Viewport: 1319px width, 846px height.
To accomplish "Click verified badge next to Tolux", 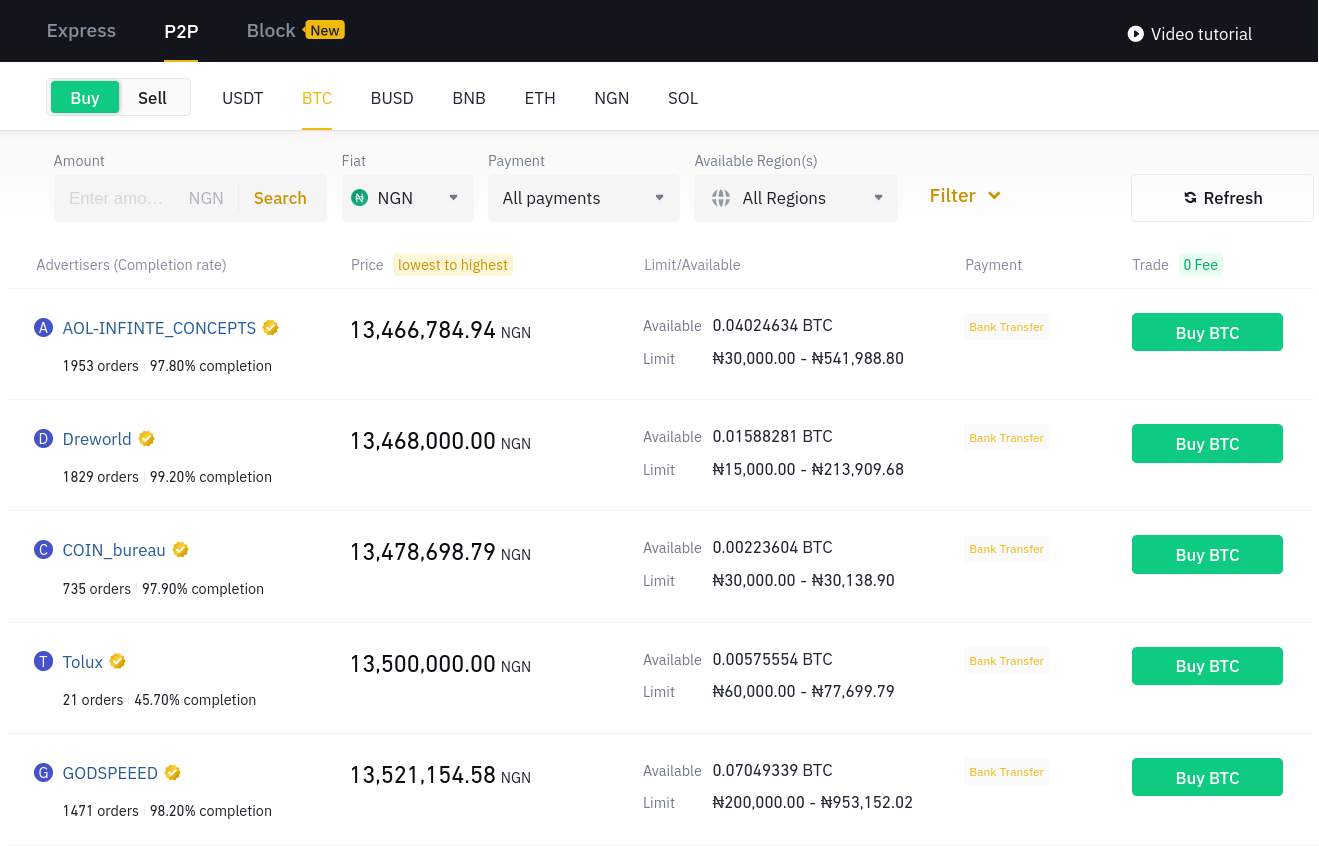I will pyautogui.click(x=118, y=662).
